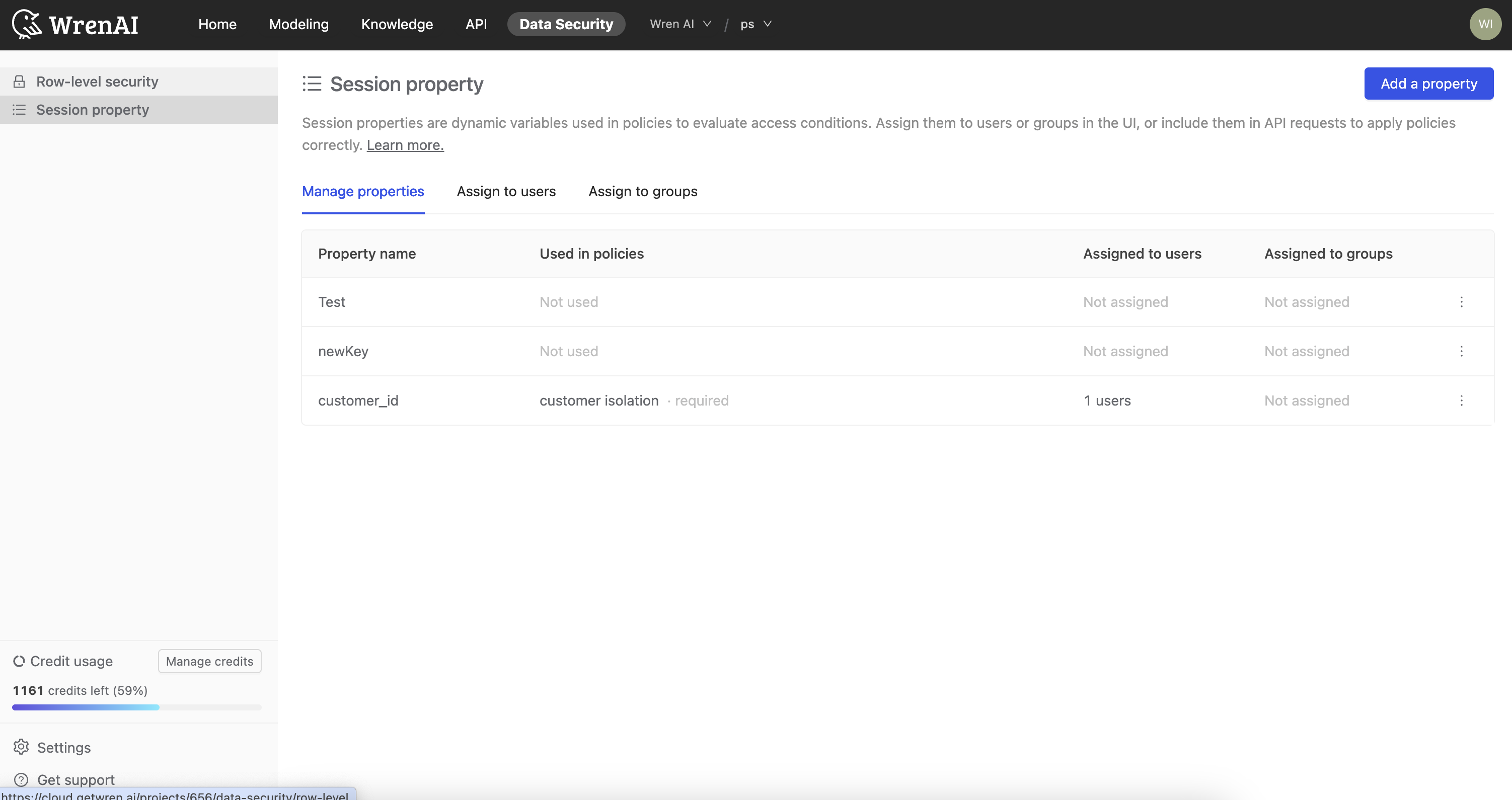Switch to the Assign to groups tab
The width and height of the screenshot is (1512, 800).
pos(643,191)
